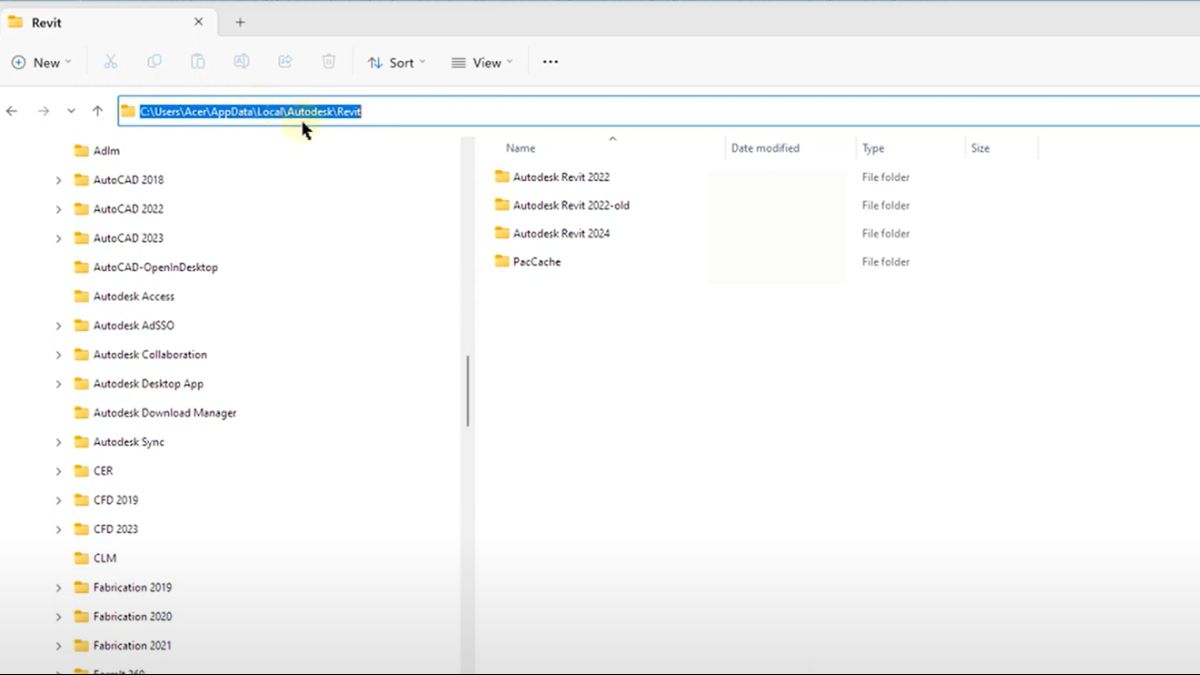Click the CER folder icon

pos(82,471)
